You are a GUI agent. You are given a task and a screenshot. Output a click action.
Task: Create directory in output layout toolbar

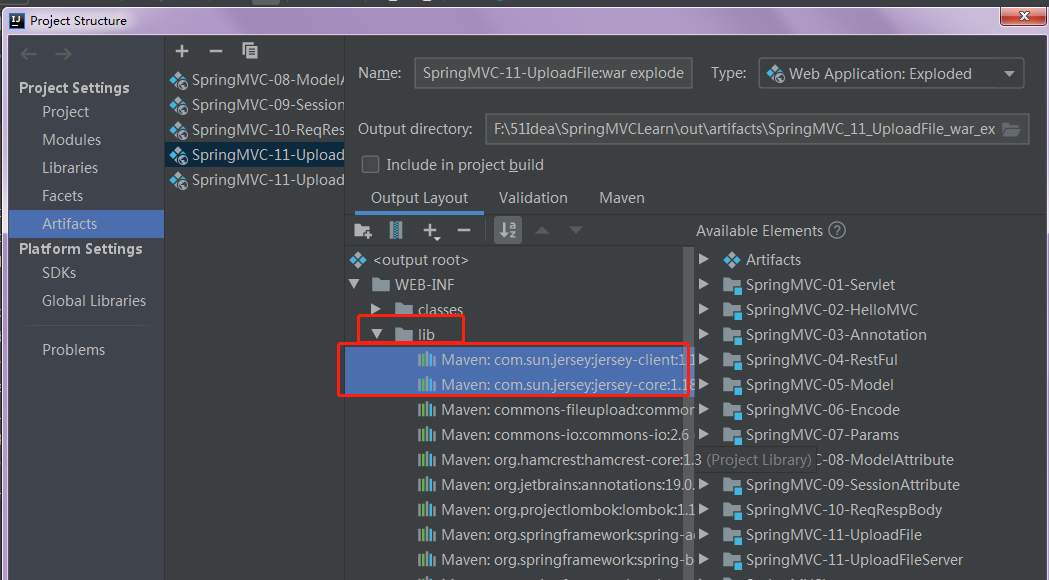(x=363, y=231)
